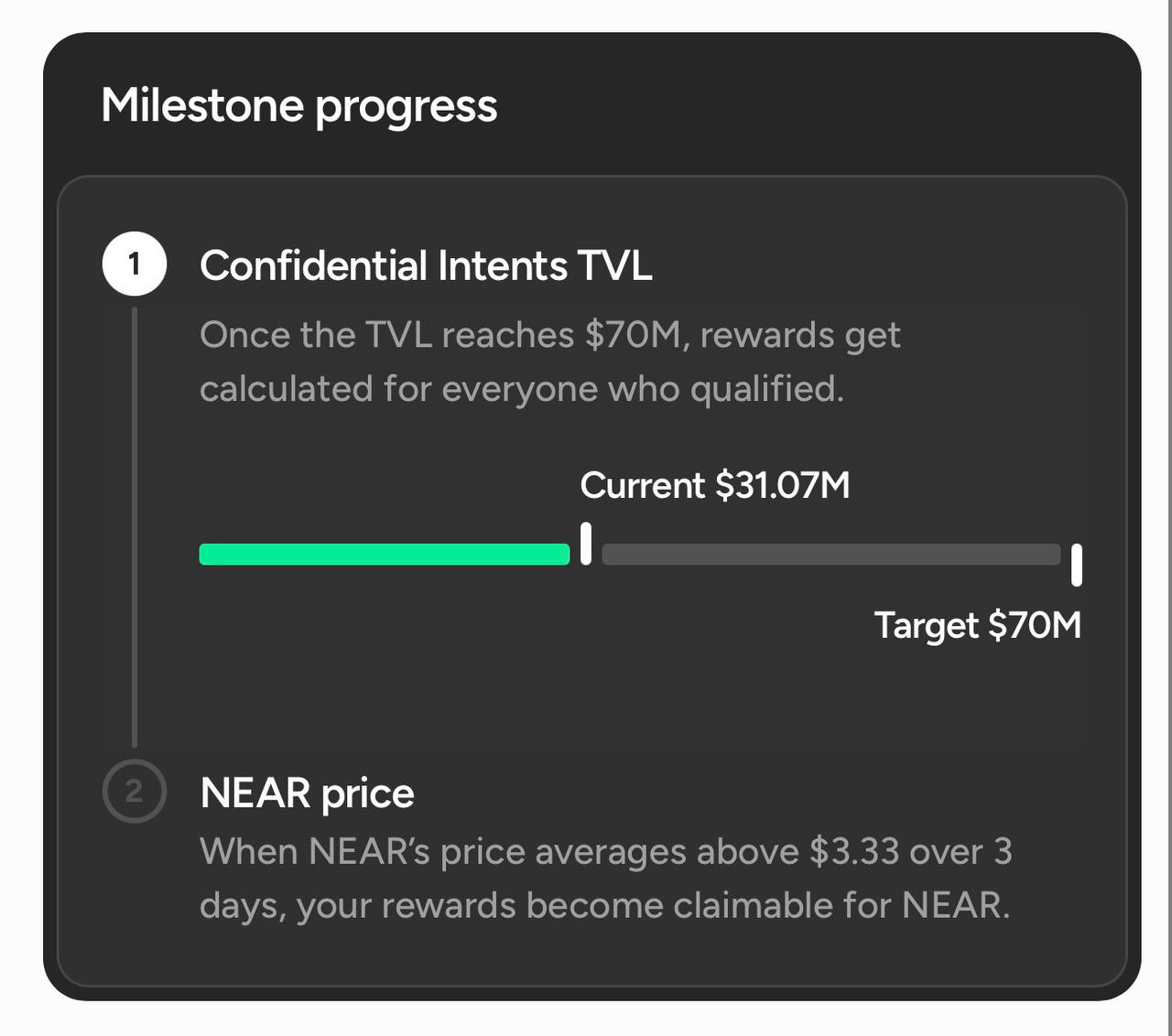This screenshot has width=1172, height=1036.
Task: Click the number 1 inside white circle
Action: pyautogui.click(x=135, y=264)
